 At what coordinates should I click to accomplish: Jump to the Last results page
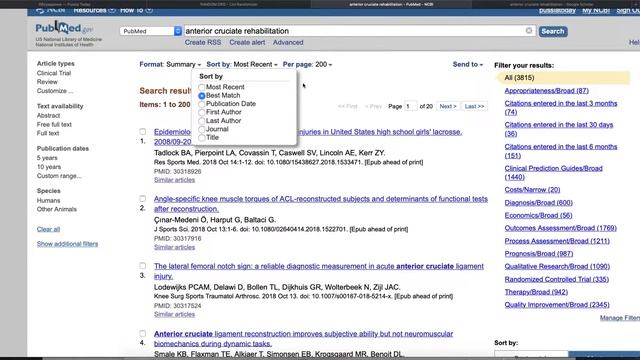tap(474, 106)
